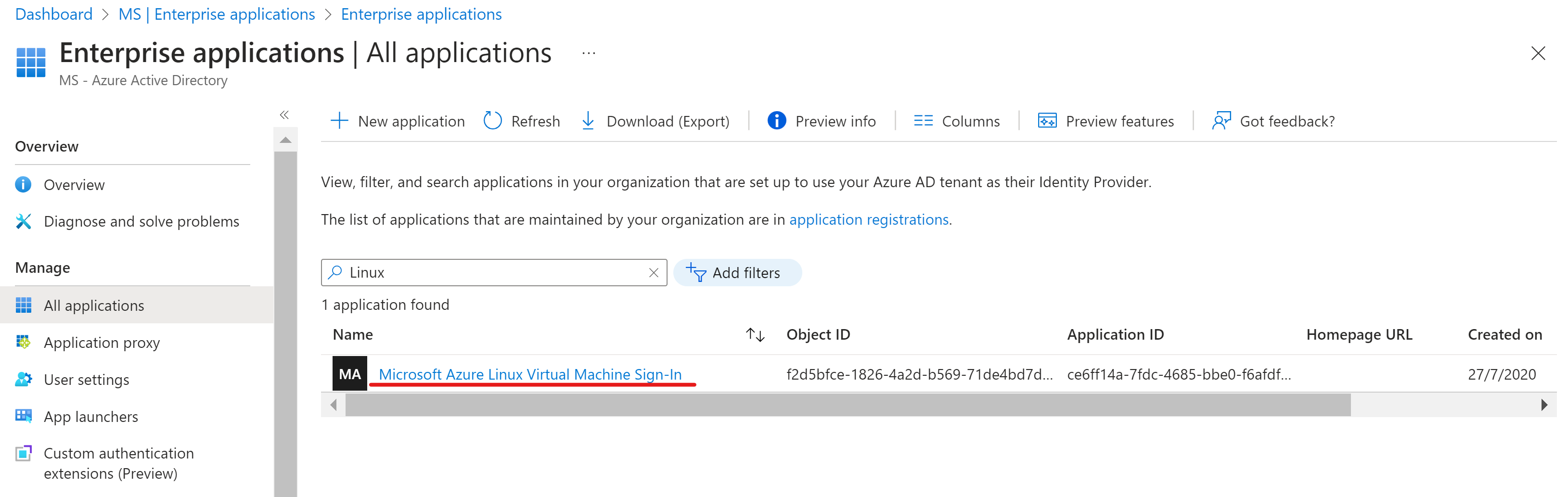This screenshot has width=1568, height=497.
Task: Select All applications in sidebar
Action: click(136, 305)
